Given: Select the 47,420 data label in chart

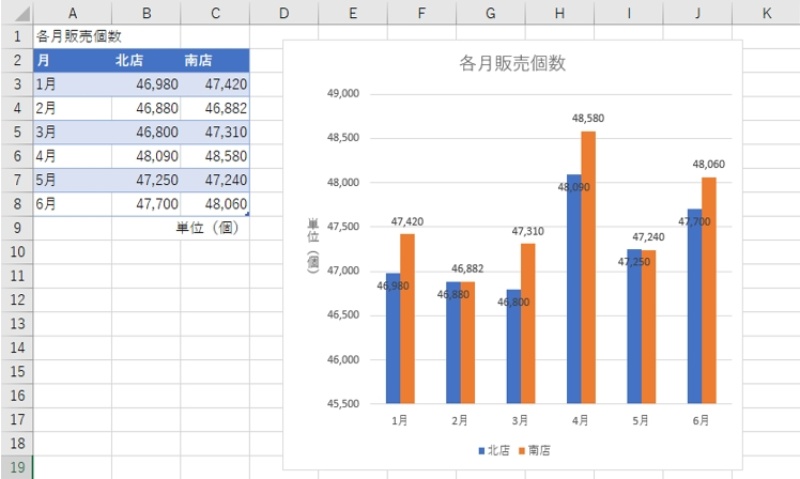Looking at the screenshot, I should pyautogui.click(x=407, y=222).
